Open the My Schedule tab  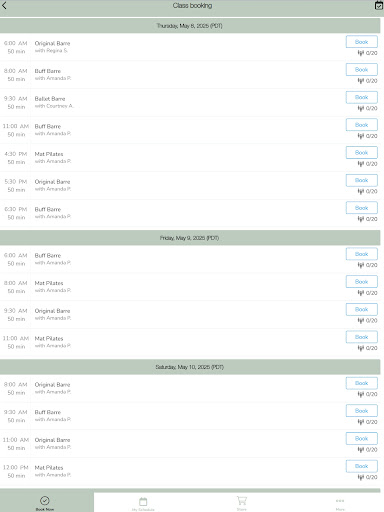click(143, 503)
